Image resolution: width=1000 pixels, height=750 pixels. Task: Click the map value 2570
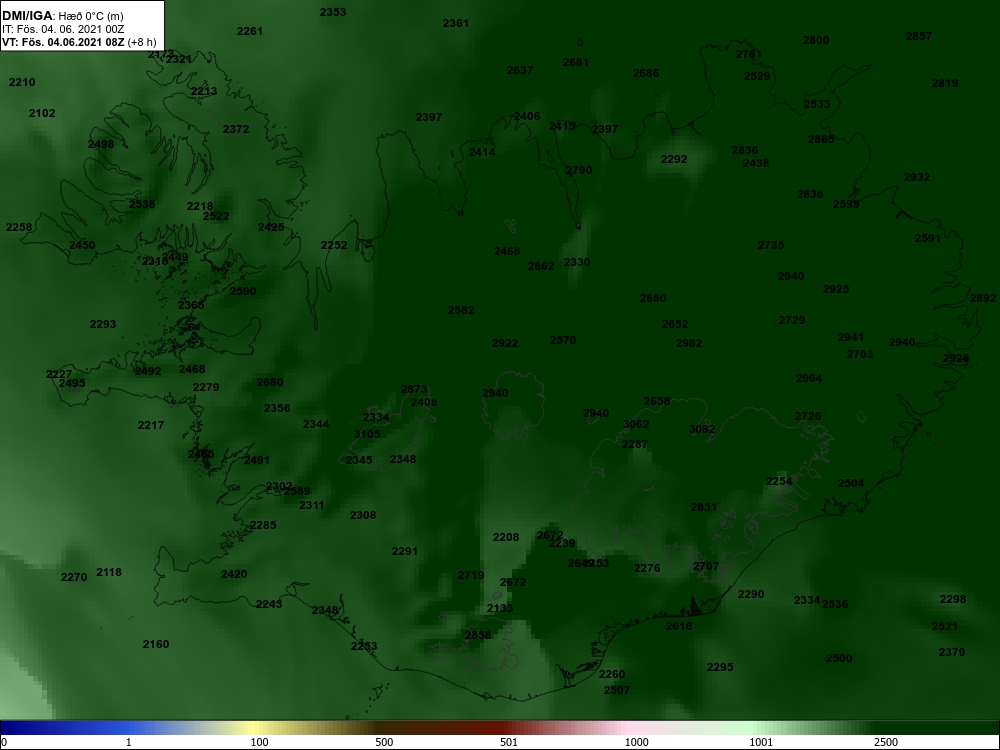pyautogui.click(x=562, y=341)
